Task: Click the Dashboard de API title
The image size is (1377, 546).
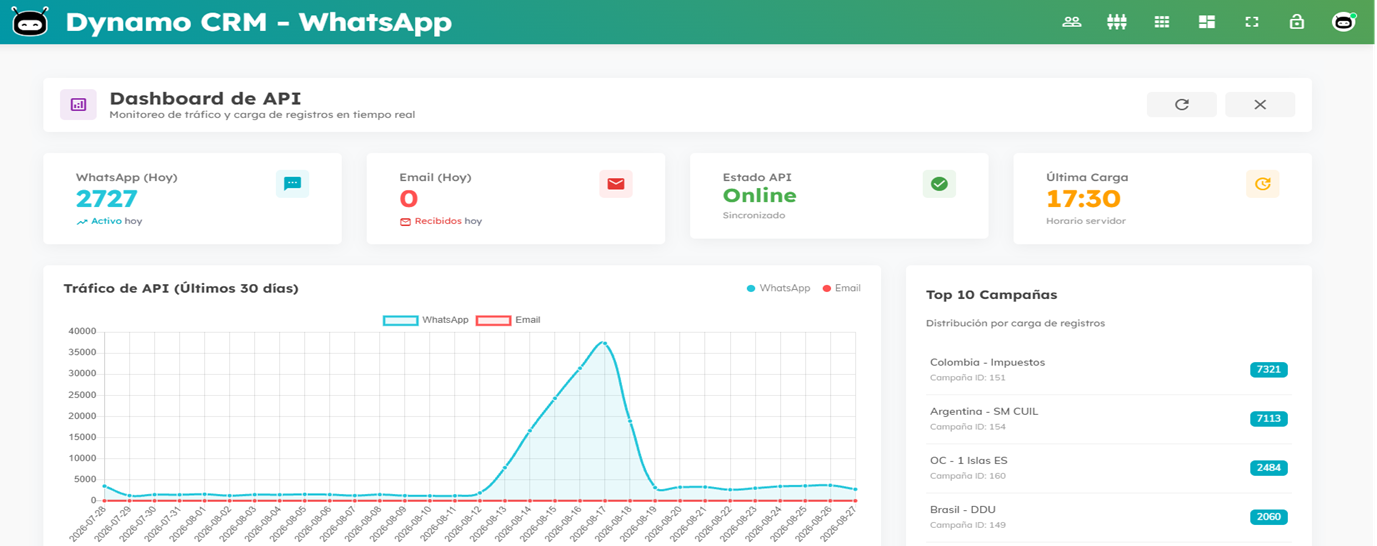Action: point(205,98)
